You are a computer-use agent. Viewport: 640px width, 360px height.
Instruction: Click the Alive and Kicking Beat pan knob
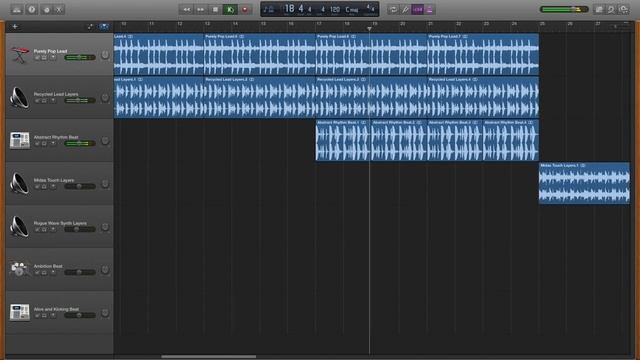click(x=105, y=313)
